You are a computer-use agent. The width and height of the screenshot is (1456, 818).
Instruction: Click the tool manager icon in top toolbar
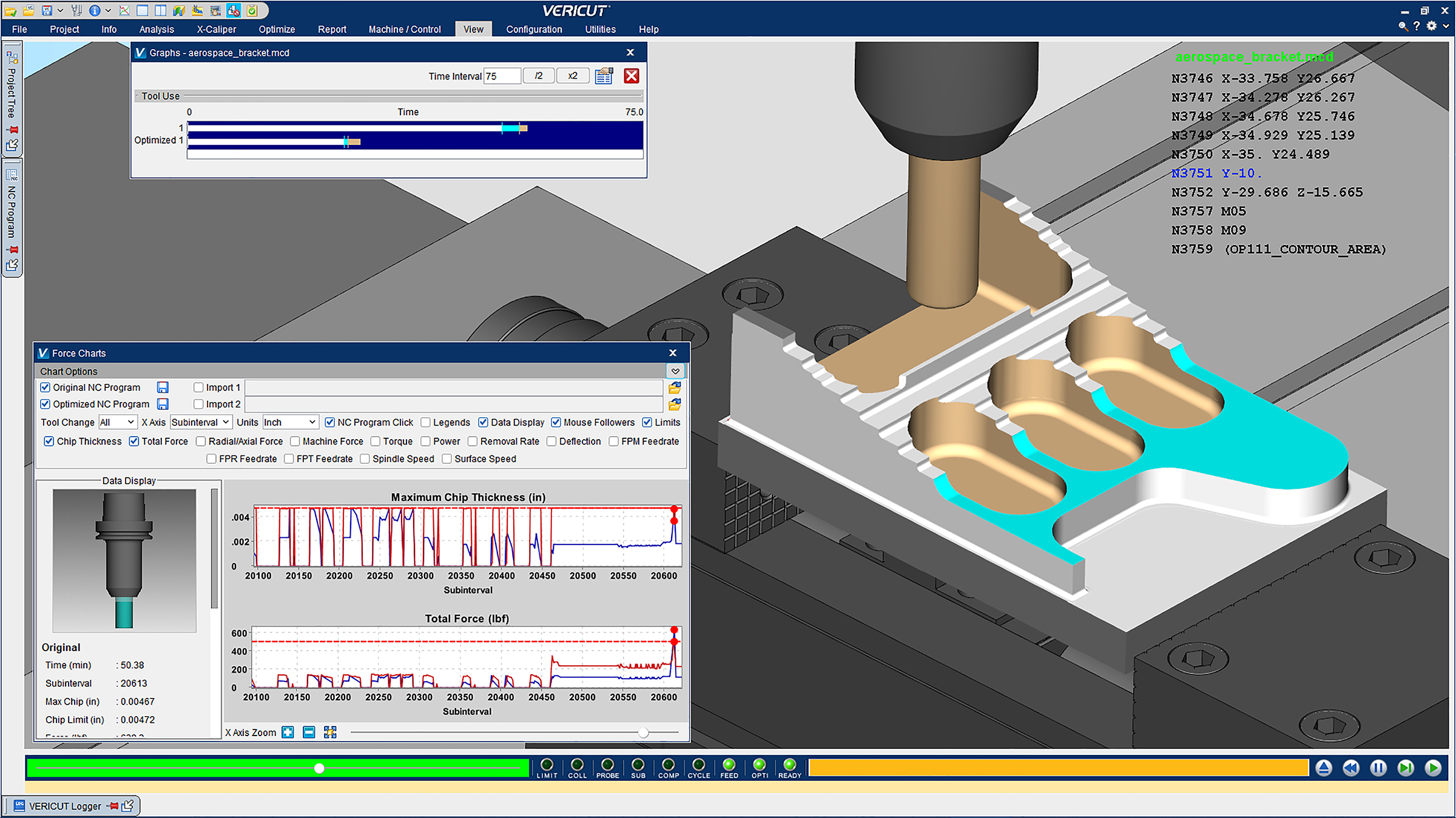pos(76,10)
